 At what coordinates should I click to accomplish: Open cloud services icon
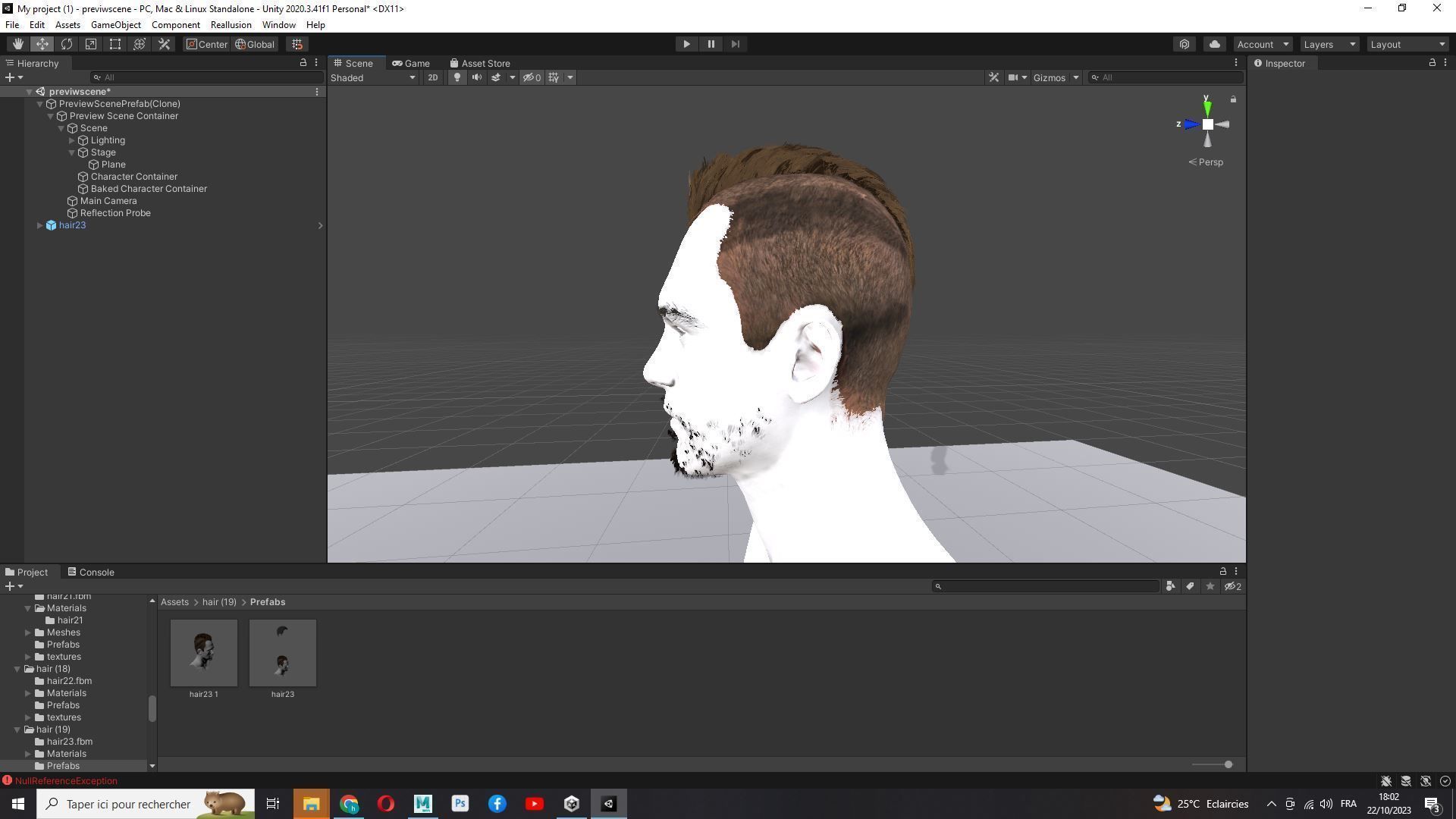coord(1214,44)
